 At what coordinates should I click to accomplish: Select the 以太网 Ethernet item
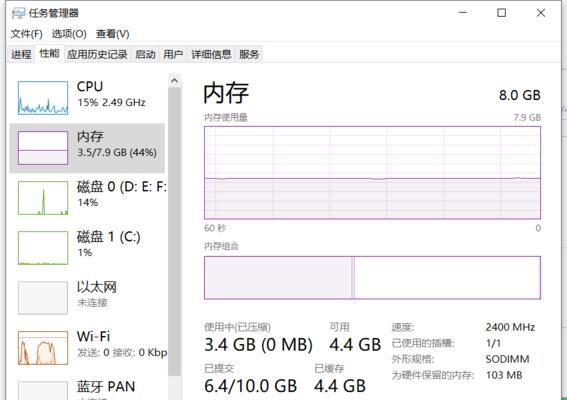(87, 298)
